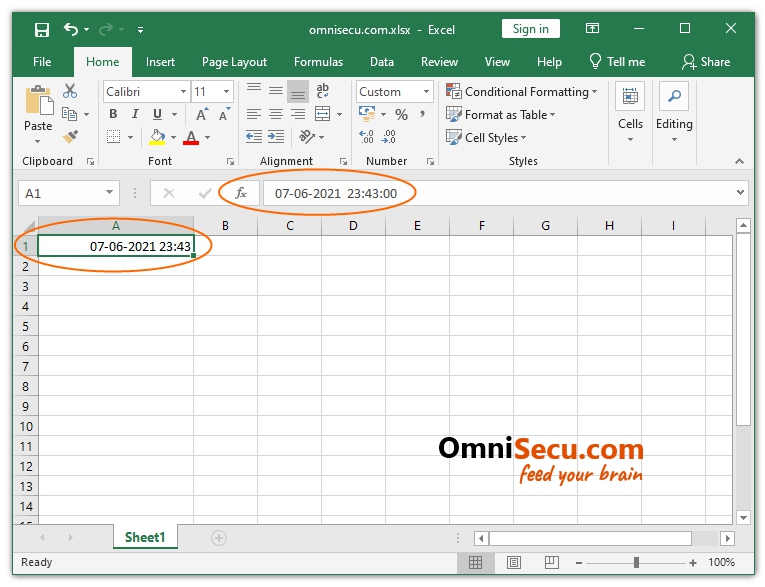Toggle Bottom Align
Viewport: 765px width, 587px height.
pyautogui.click(x=298, y=92)
